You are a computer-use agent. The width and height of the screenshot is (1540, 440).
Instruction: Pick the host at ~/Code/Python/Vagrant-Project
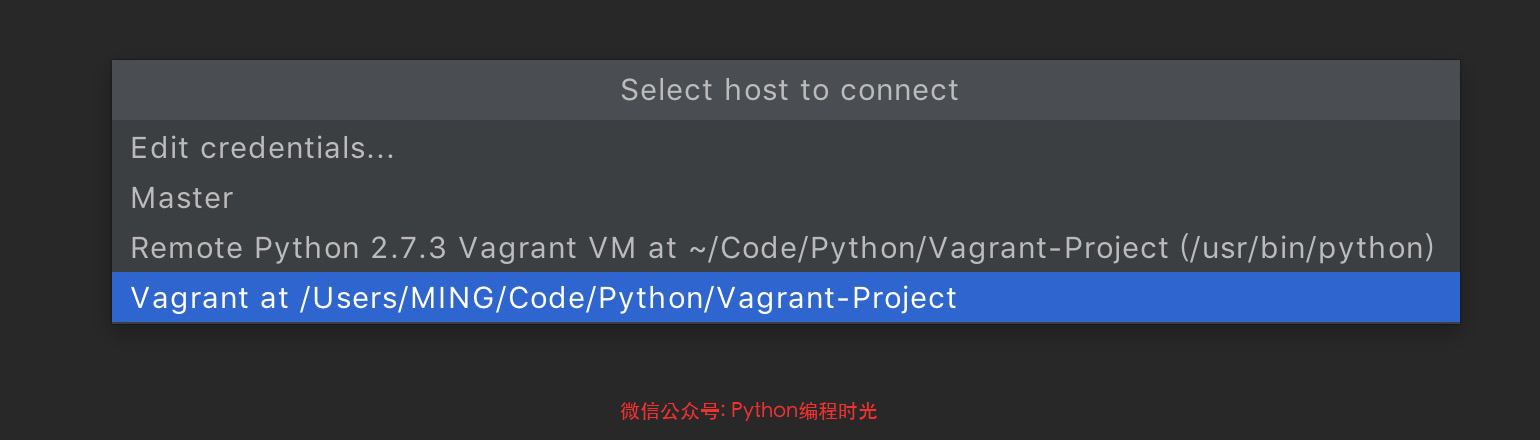coord(782,248)
